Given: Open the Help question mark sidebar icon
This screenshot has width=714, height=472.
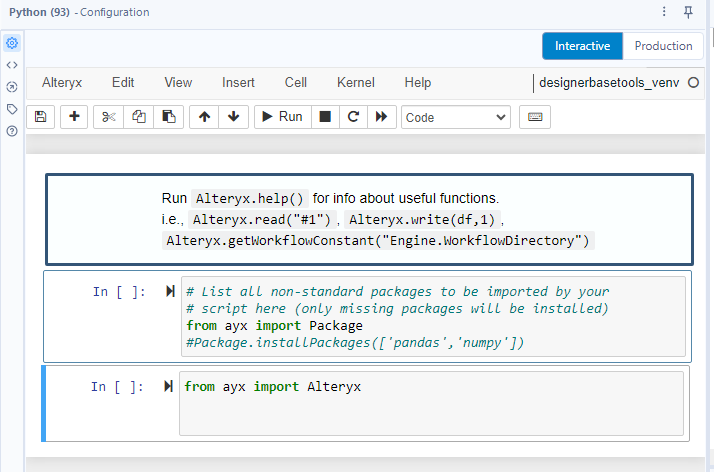Looking at the screenshot, I should pyautogui.click(x=12, y=131).
